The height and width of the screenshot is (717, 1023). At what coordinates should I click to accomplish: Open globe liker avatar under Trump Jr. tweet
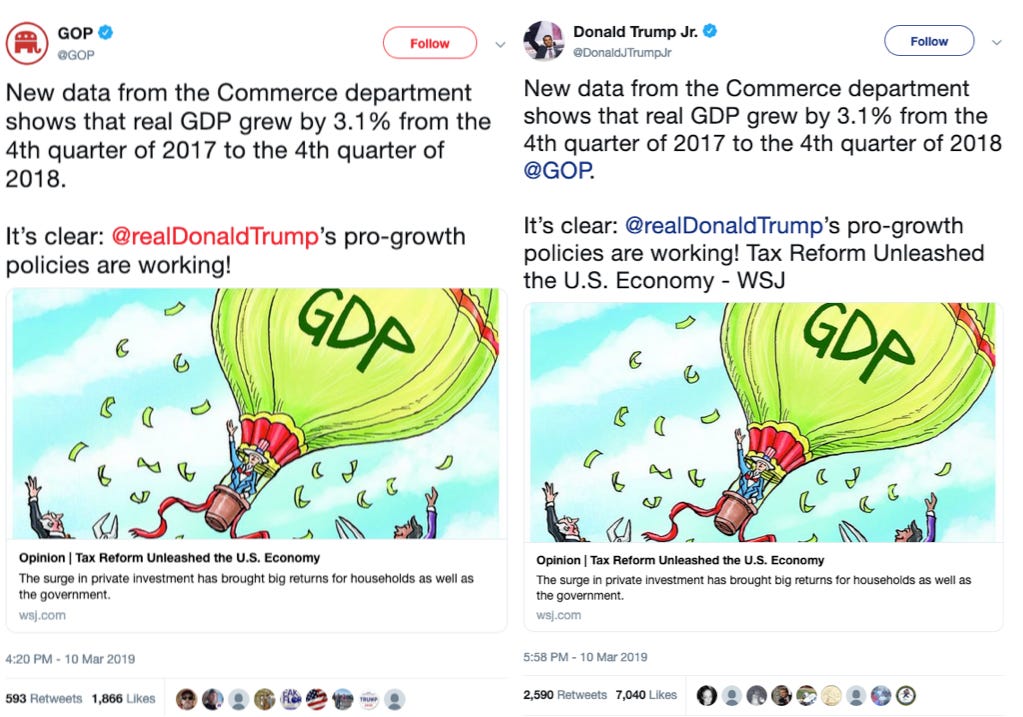click(880, 695)
